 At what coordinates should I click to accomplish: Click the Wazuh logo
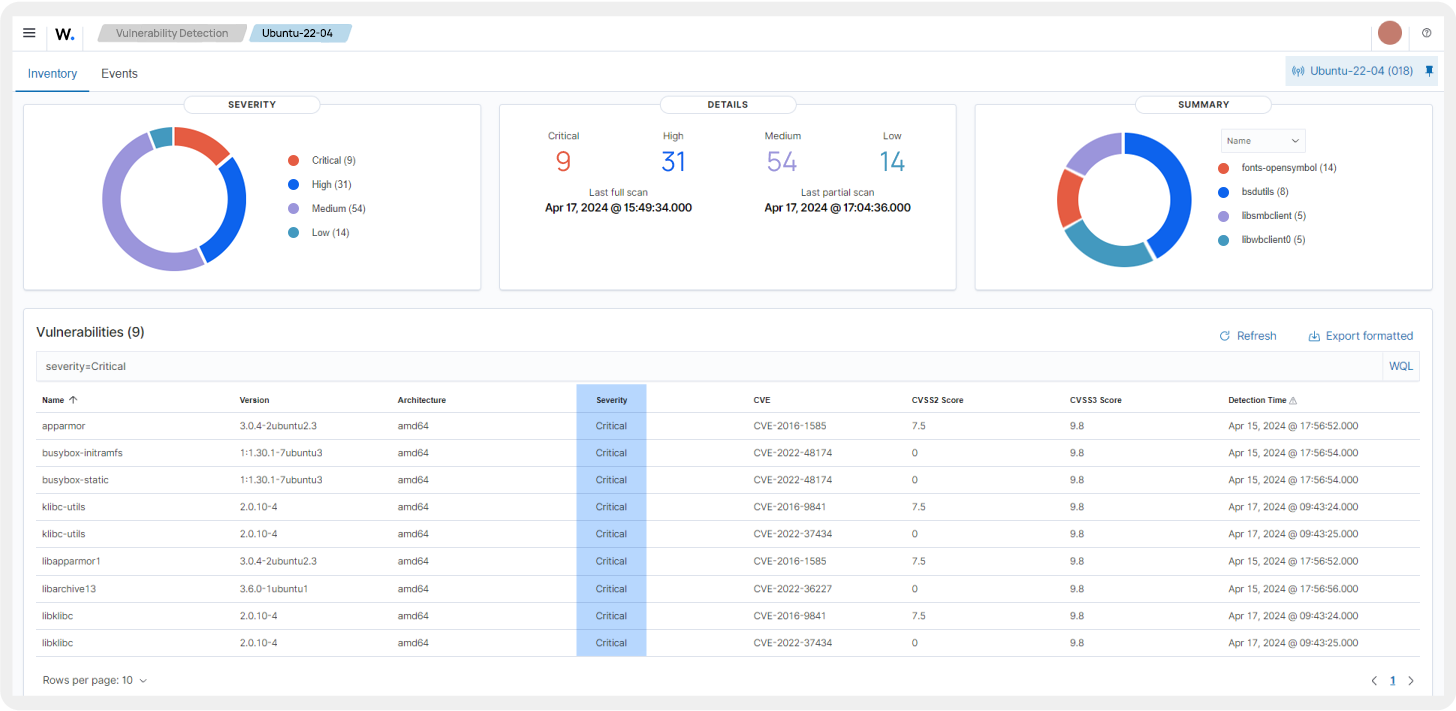point(64,33)
